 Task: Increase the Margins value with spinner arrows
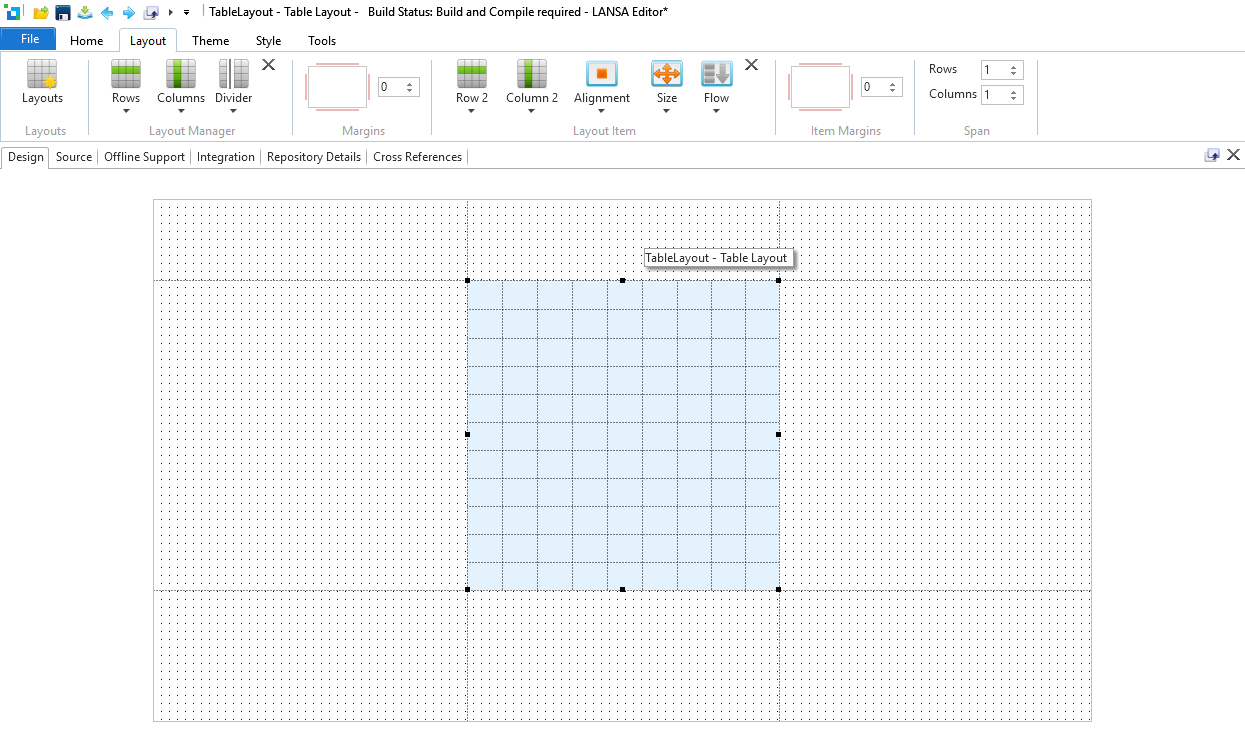coord(410,84)
